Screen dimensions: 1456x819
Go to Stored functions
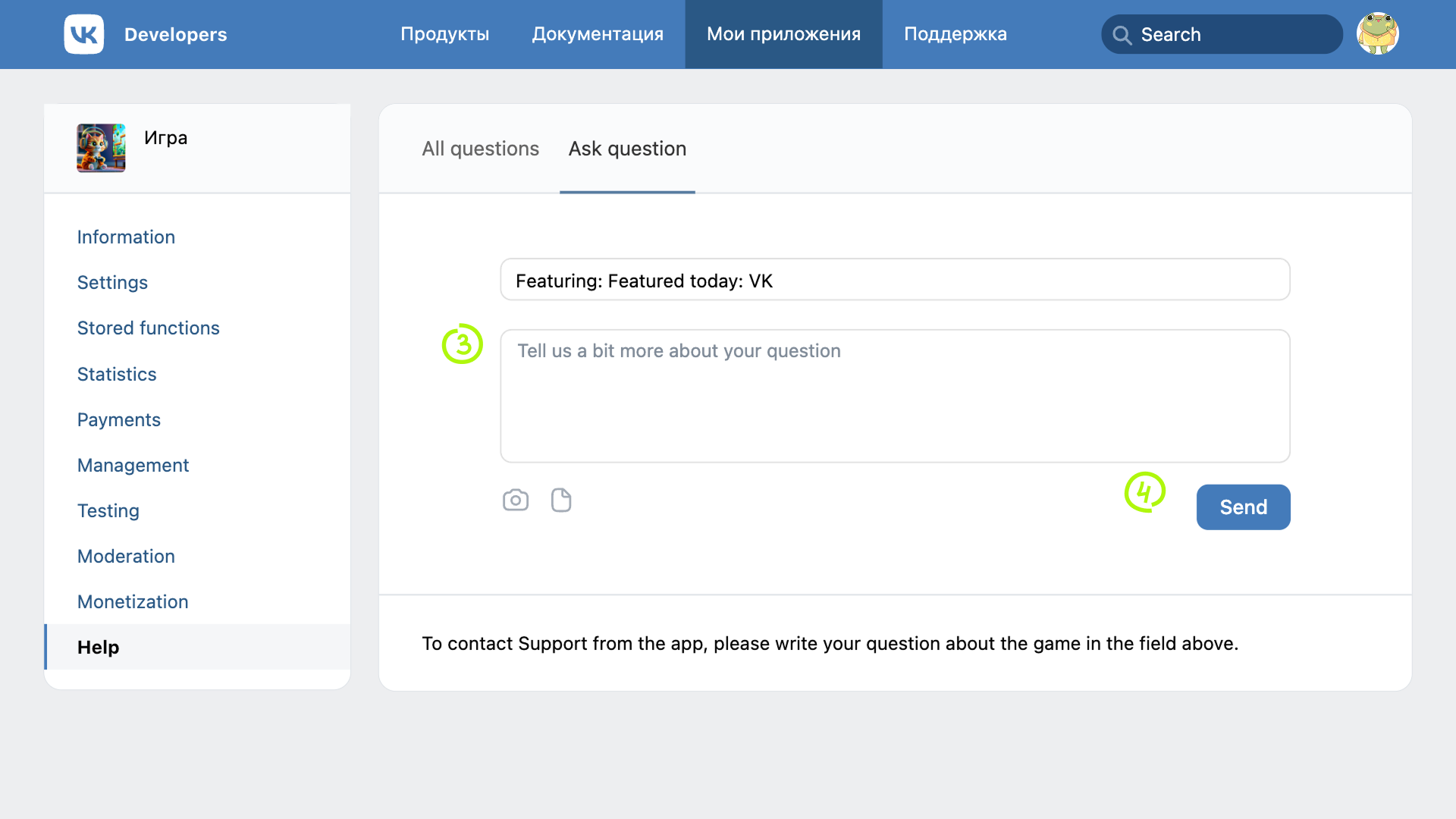[149, 328]
